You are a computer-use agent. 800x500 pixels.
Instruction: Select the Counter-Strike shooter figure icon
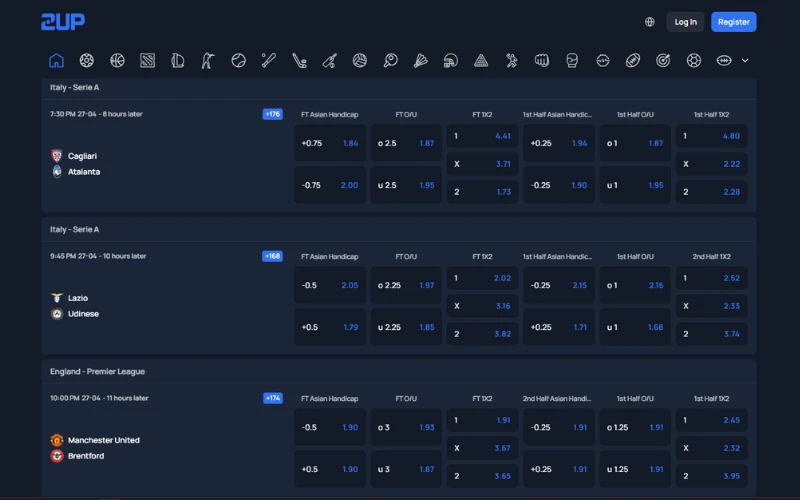point(208,60)
